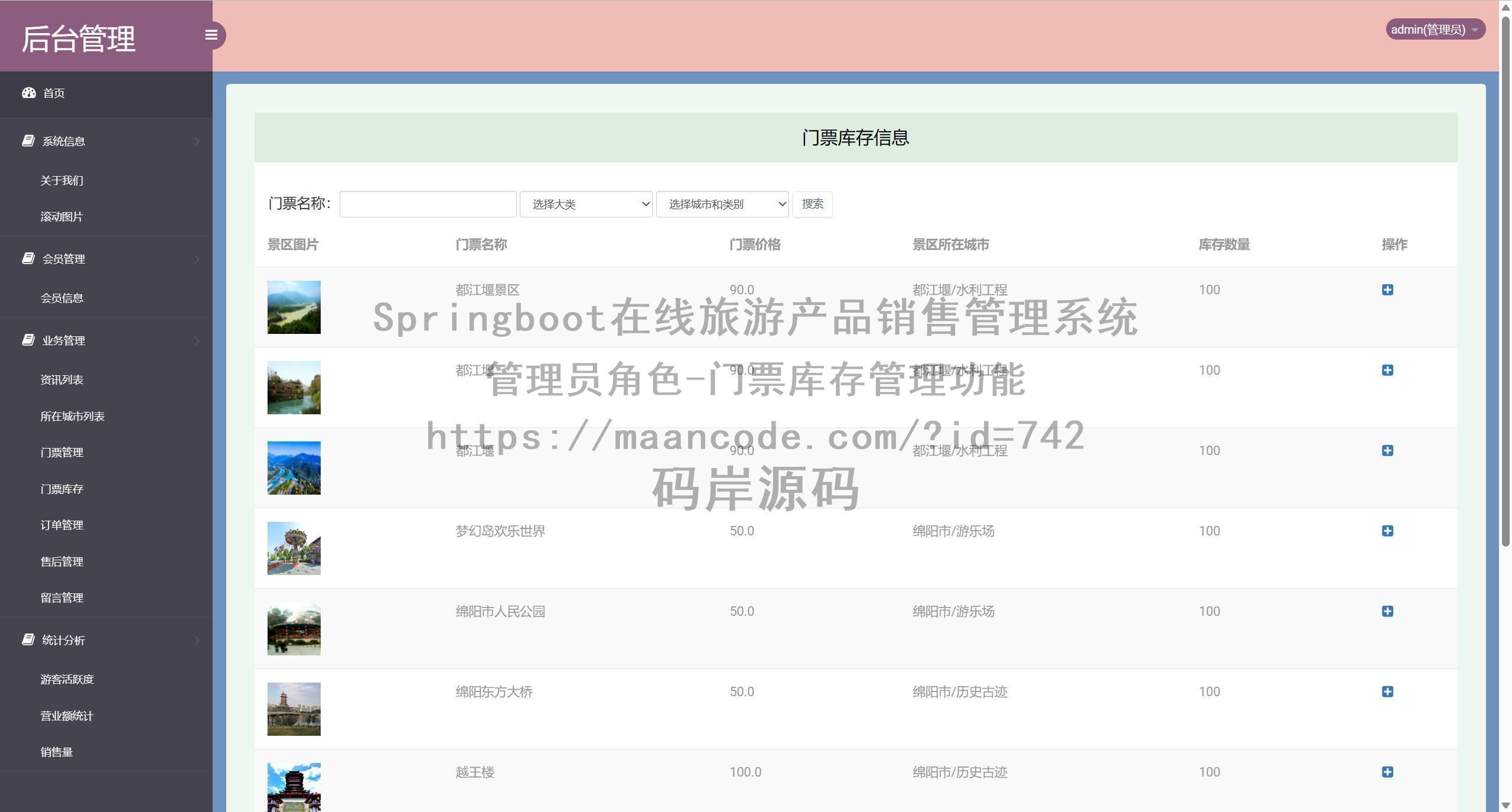
Task: Open 关于我们 in the sidebar
Action: click(61, 180)
